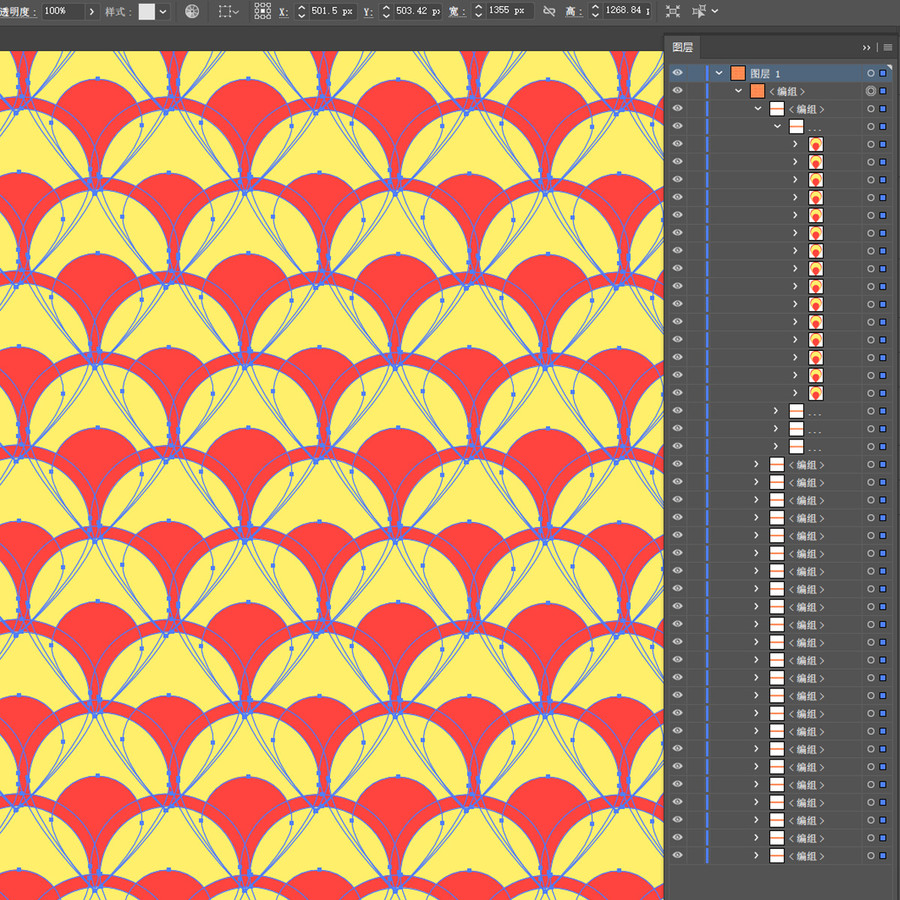This screenshot has height=900, width=900.
Task: Toggle eye of the first collapsed <编组> row
Action: coord(678,464)
